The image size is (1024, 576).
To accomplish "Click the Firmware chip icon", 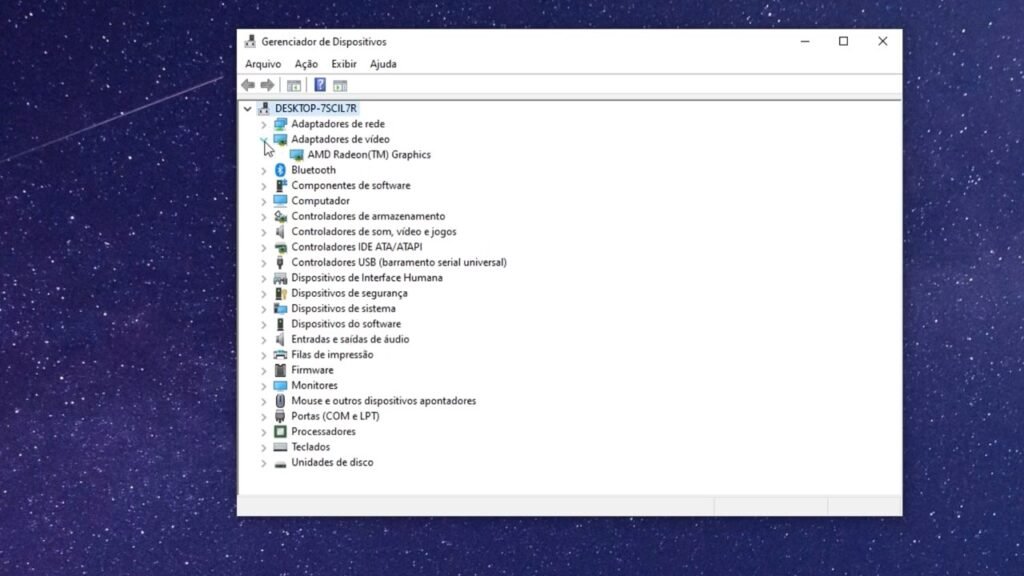I will [280, 370].
